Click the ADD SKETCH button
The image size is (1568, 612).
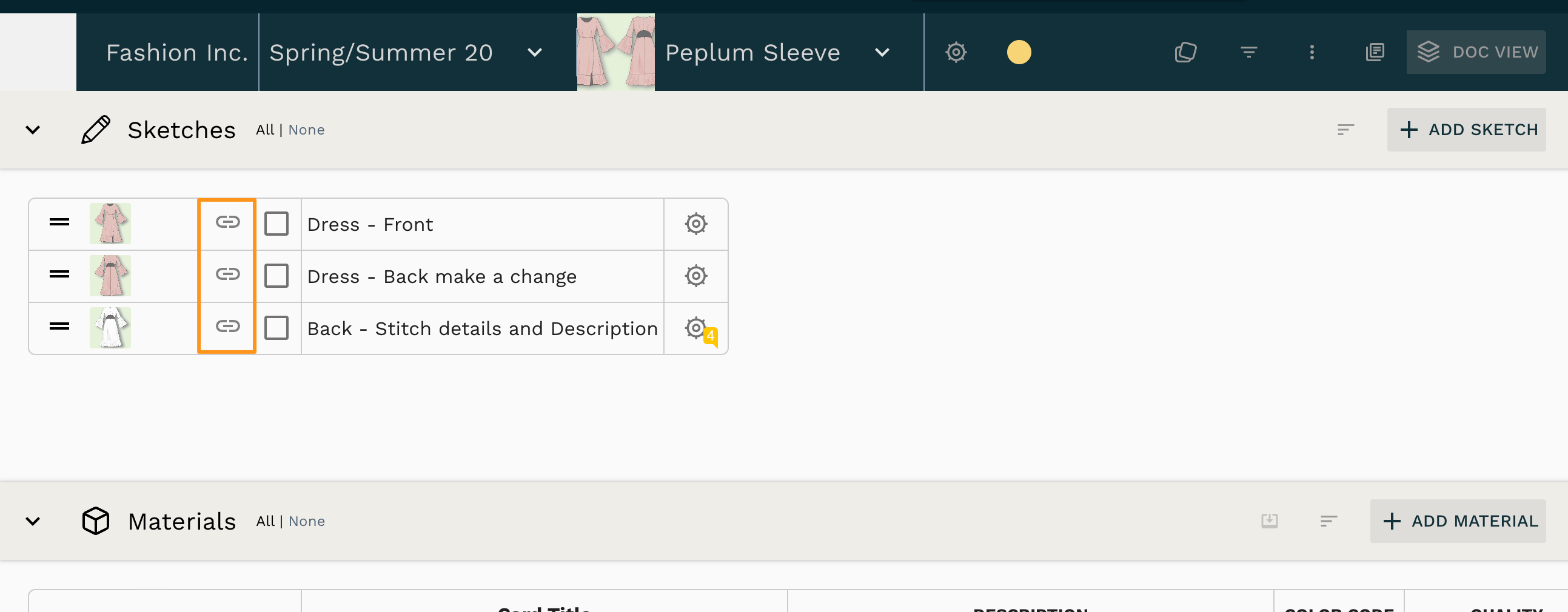tap(1466, 130)
